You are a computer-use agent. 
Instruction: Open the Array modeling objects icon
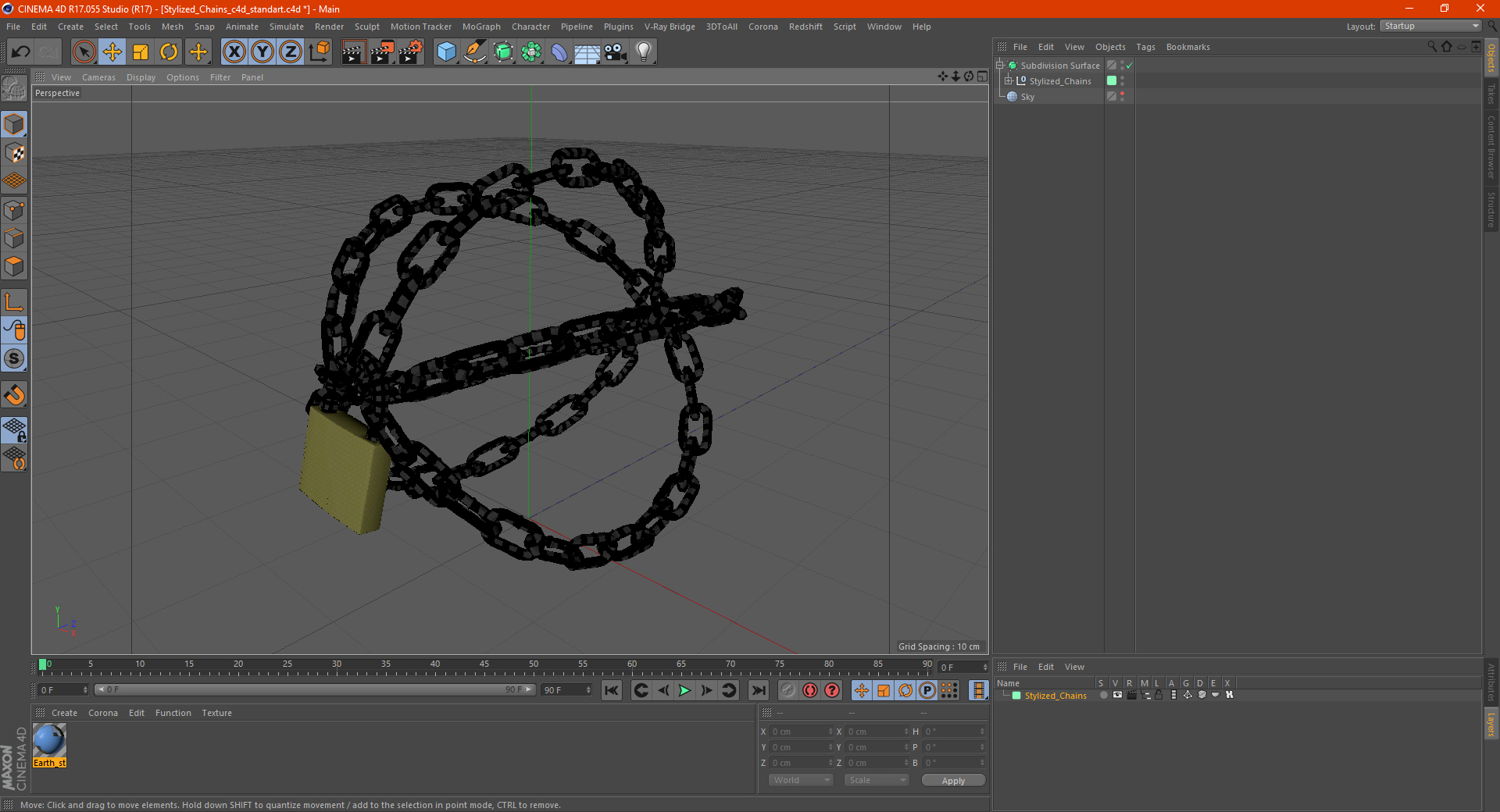coord(531,52)
